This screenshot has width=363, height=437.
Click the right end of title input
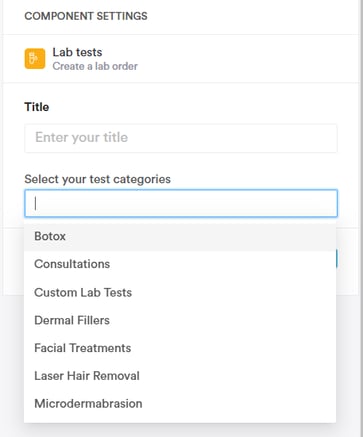coord(328,138)
